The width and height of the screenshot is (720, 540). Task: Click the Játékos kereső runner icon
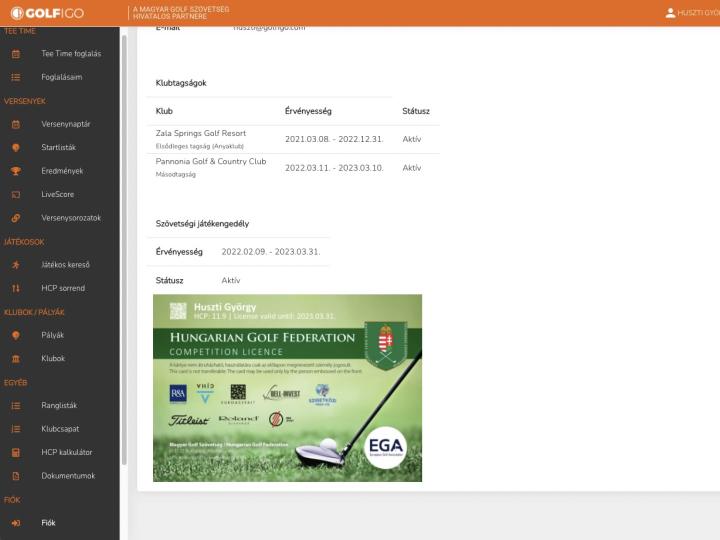tap(16, 264)
